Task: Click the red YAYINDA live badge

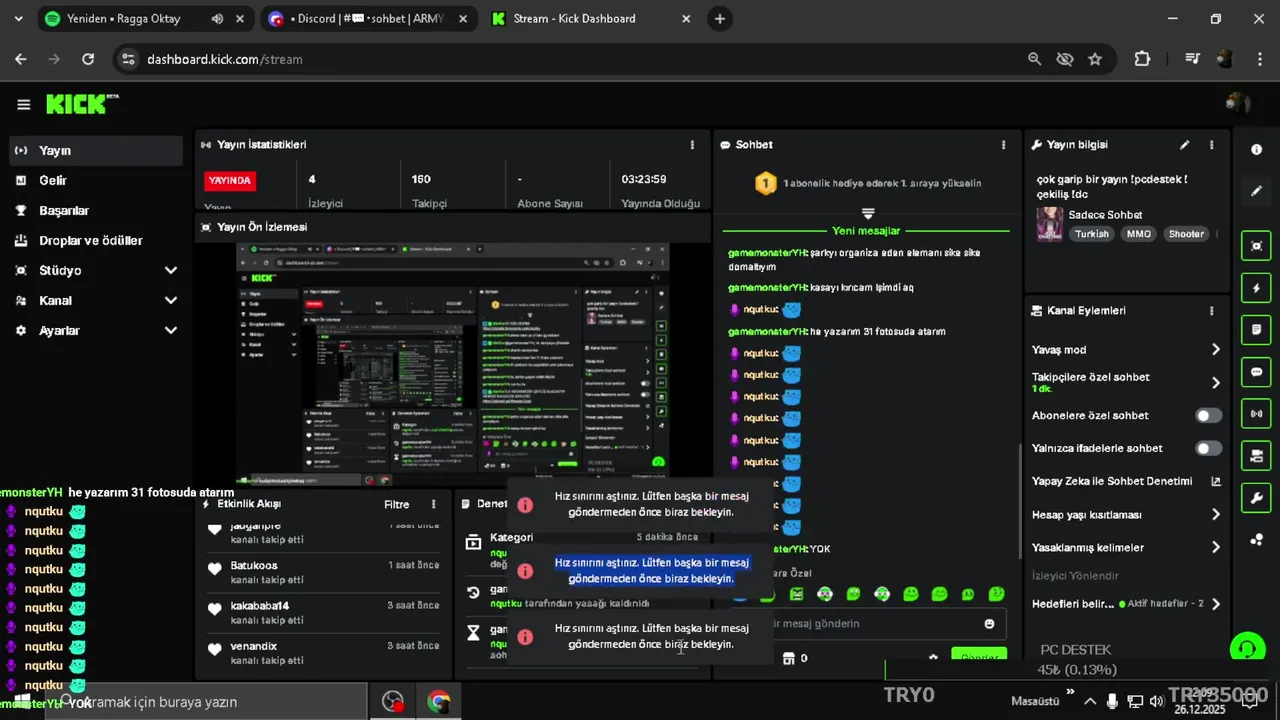Action: (230, 180)
